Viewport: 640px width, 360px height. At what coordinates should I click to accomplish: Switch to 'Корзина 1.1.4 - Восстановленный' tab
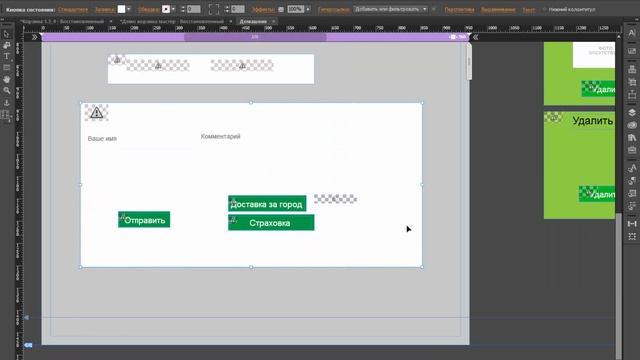(x=62, y=21)
